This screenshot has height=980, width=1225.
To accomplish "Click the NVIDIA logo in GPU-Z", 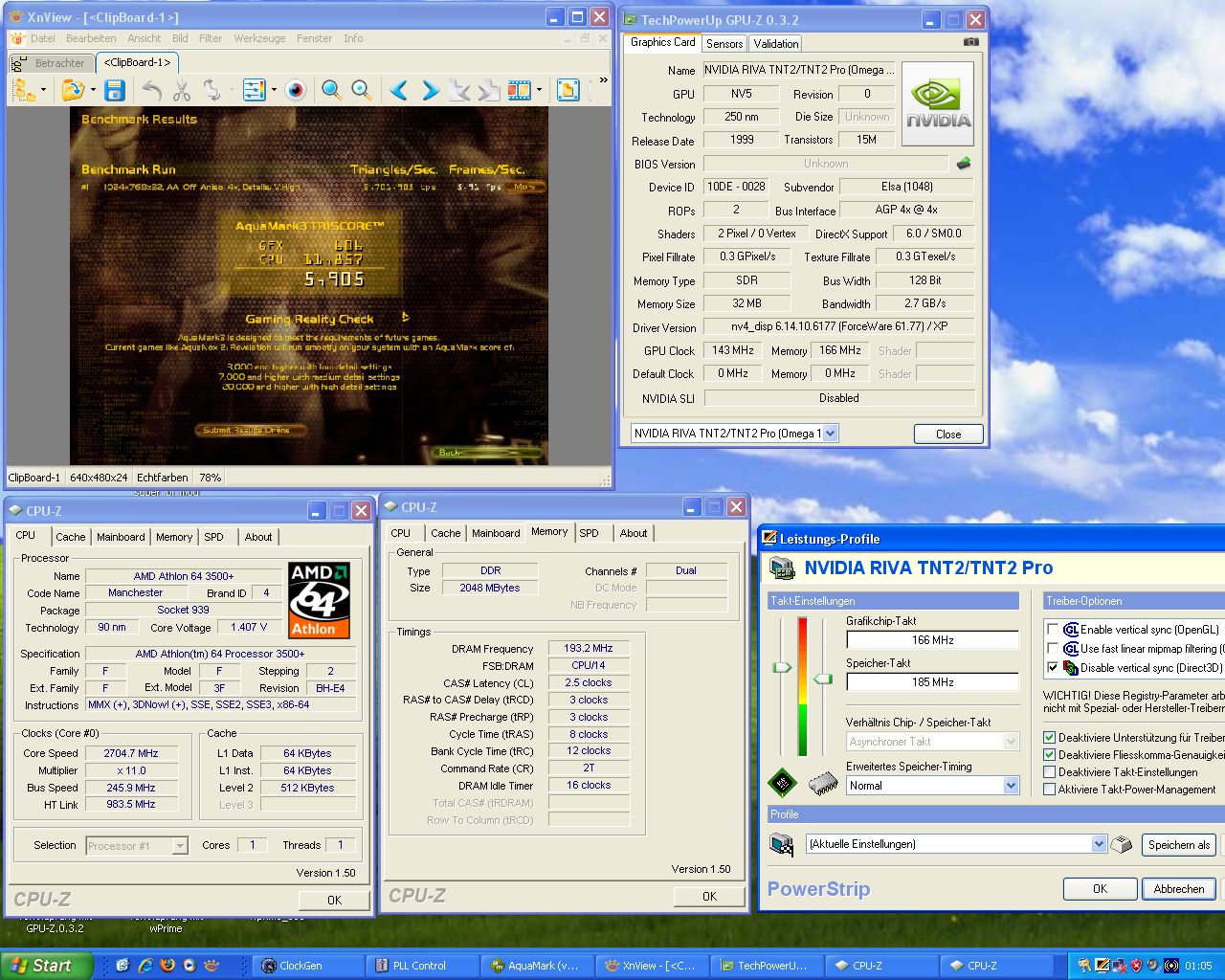I will (x=938, y=103).
